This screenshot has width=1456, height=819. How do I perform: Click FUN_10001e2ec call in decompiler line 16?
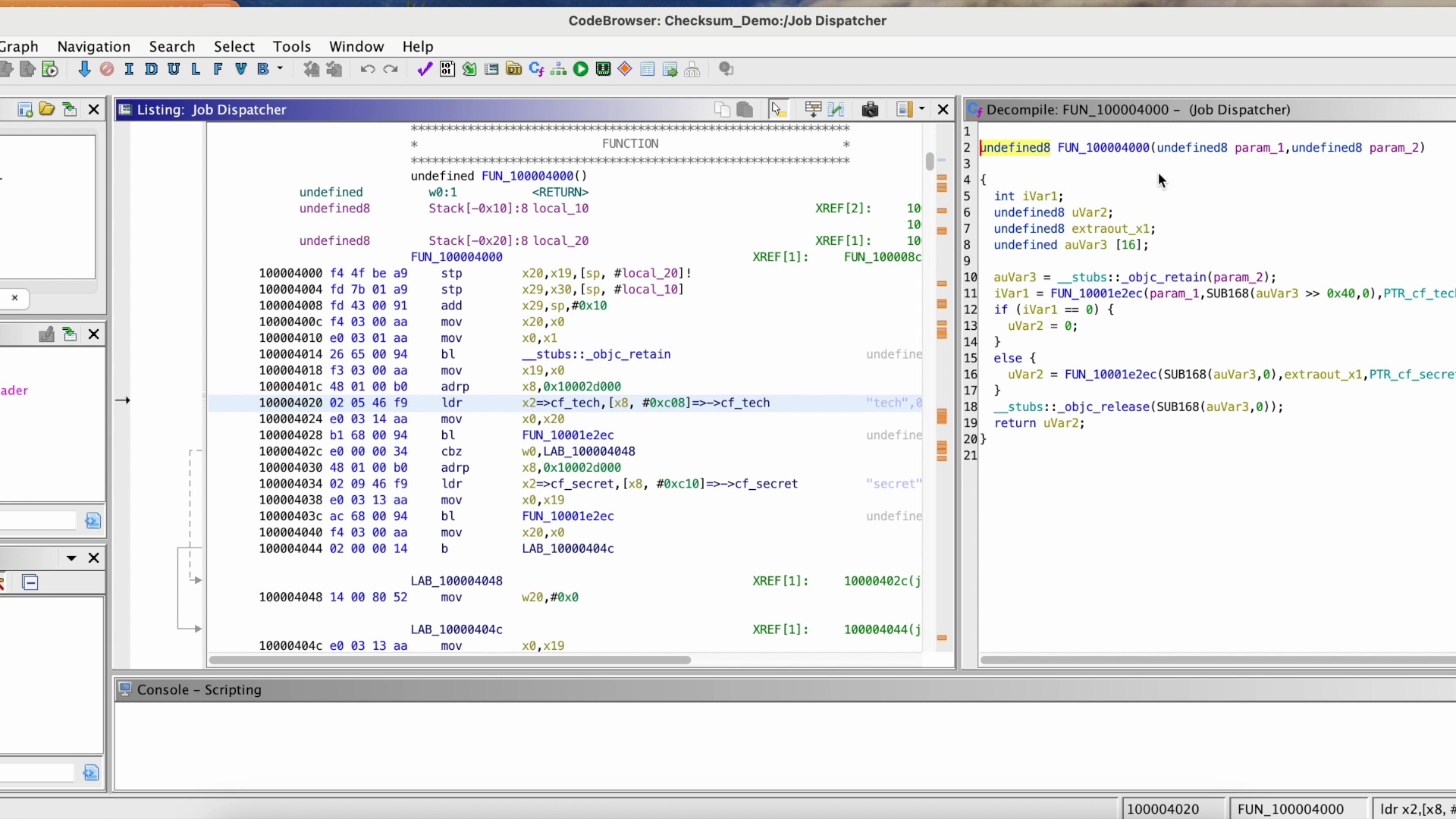click(1110, 375)
